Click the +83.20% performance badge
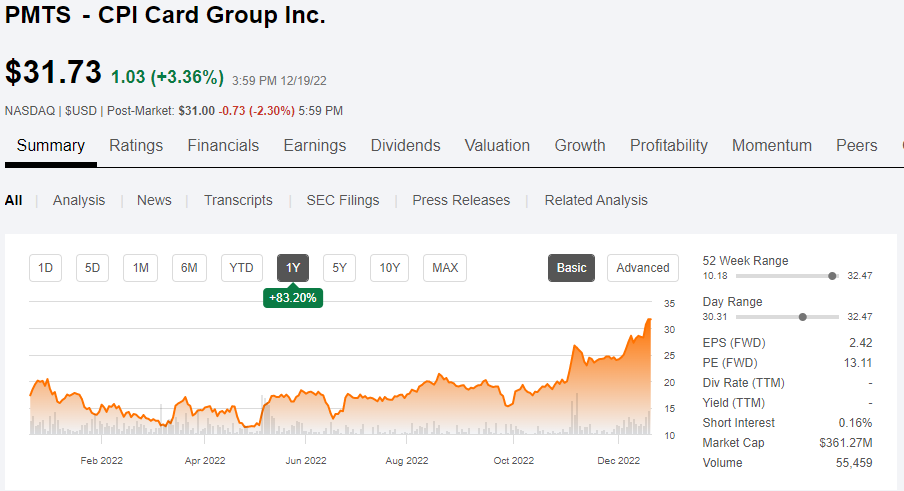This screenshot has height=491, width=904. point(293,298)
